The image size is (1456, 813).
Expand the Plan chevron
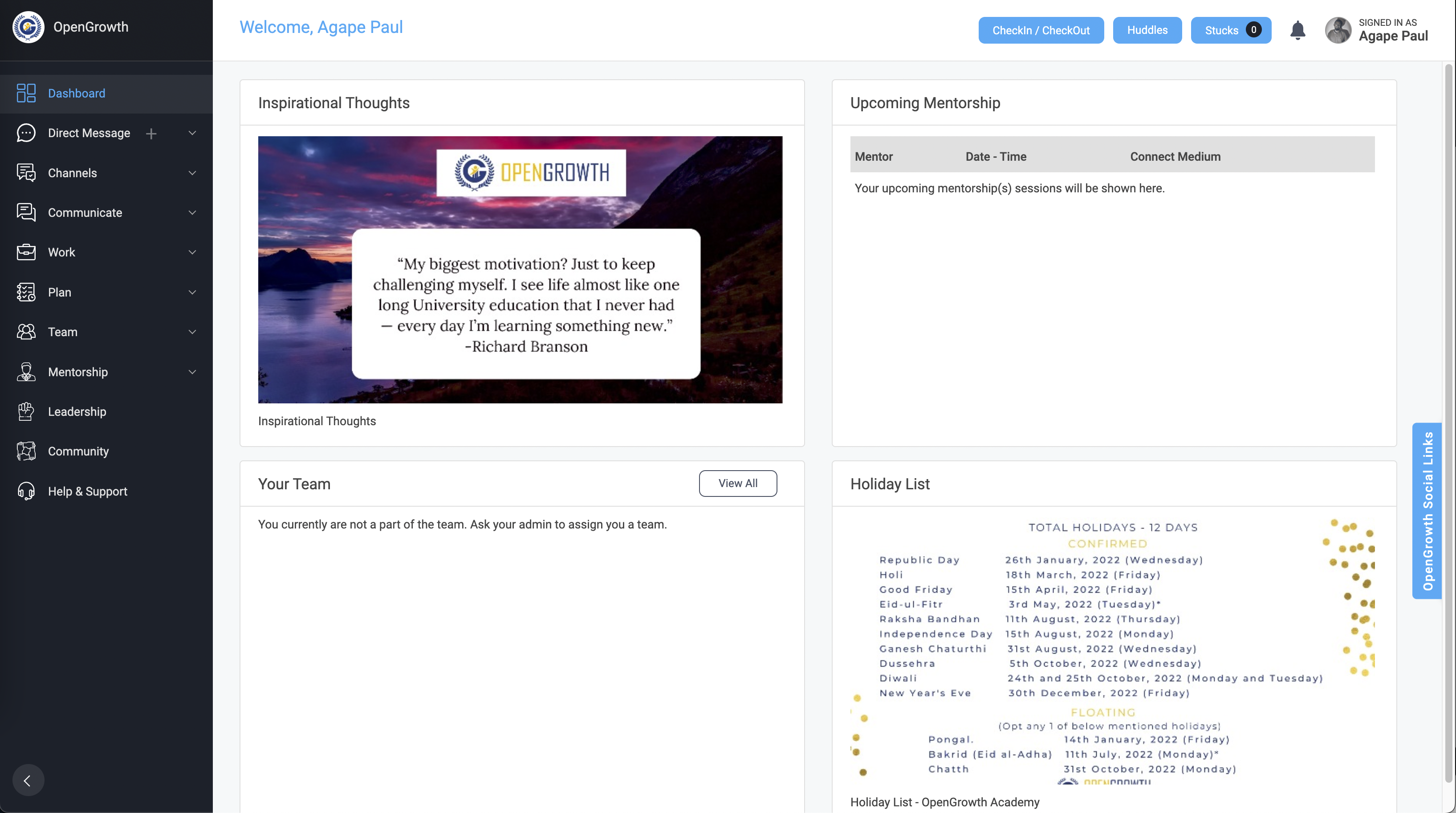[192, 292]
